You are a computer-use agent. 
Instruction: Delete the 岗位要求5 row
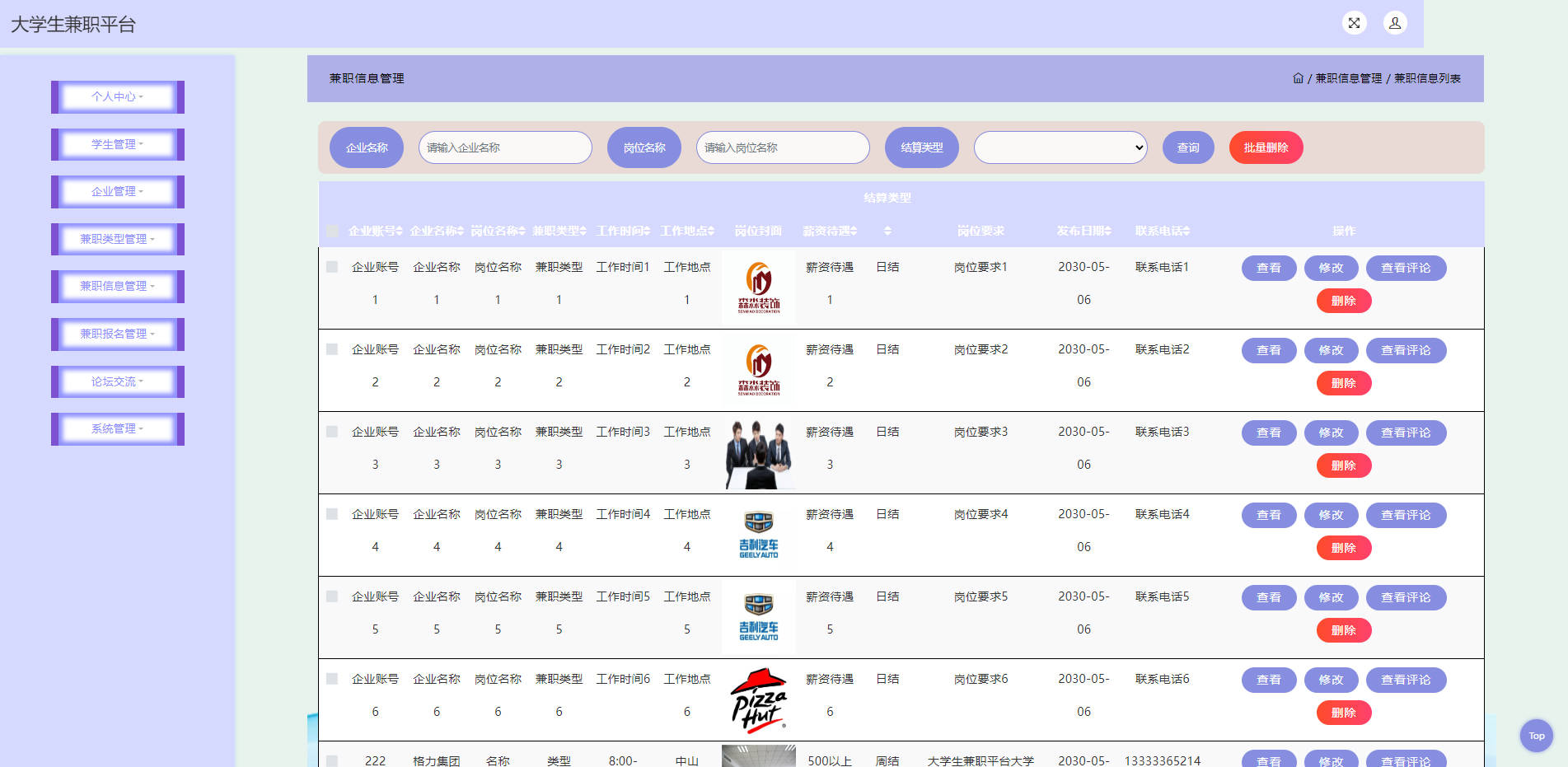1343,630
